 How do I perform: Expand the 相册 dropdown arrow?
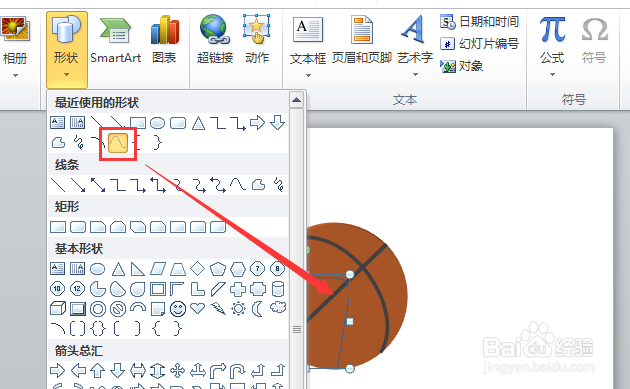click(15, 76)
